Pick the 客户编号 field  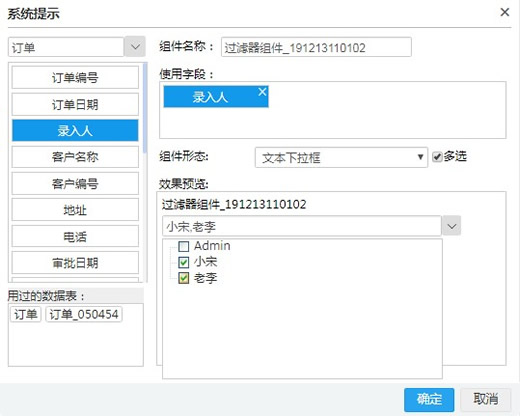coord(75,183)
